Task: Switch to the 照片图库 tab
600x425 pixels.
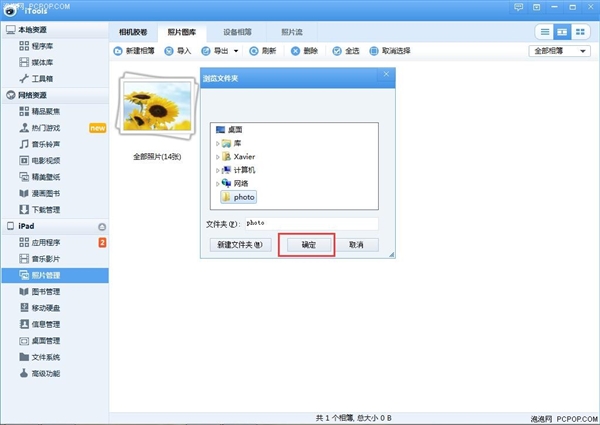Action: (x=182, y=32)
